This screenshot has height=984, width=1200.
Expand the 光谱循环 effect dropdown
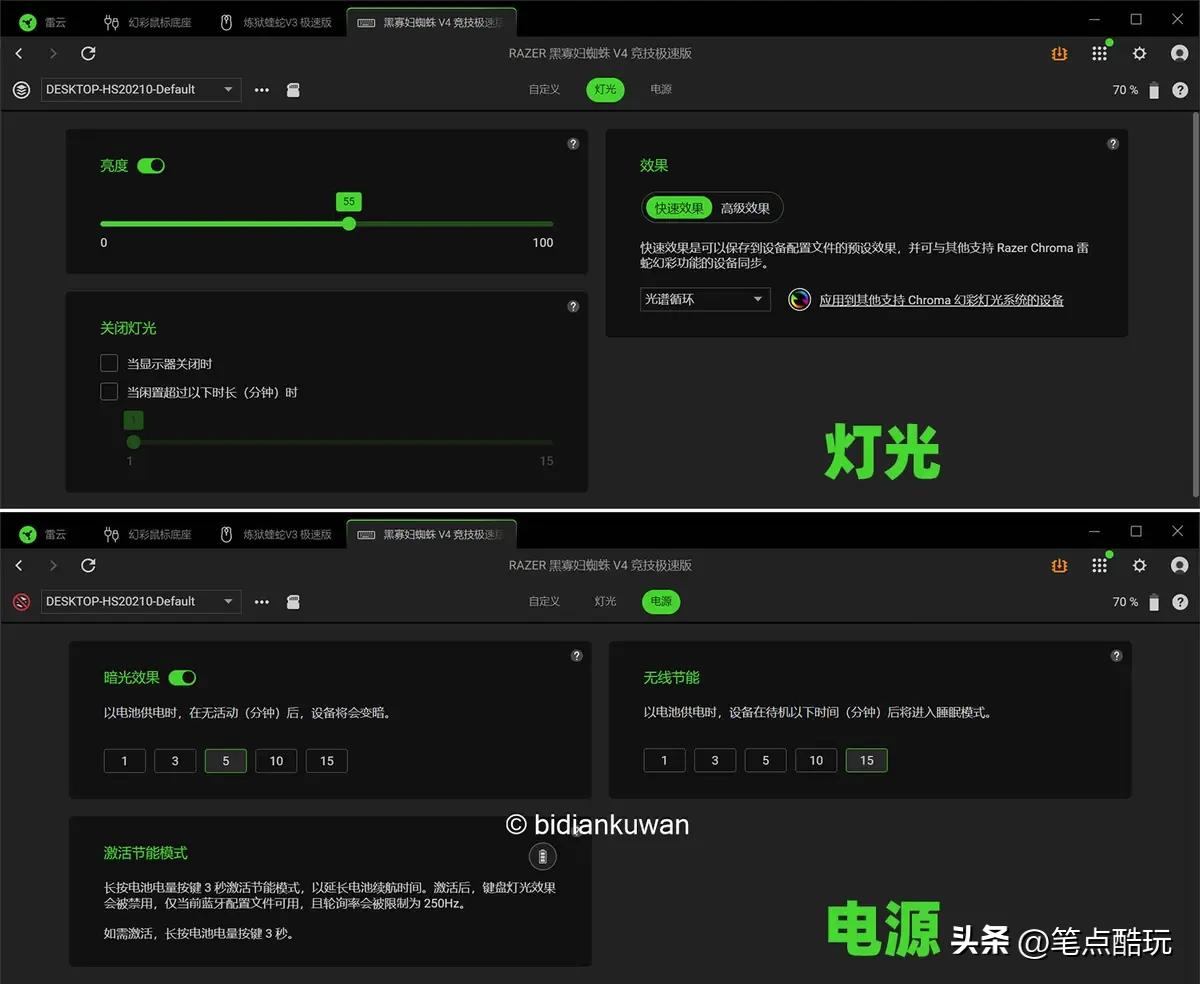pyautogui.click(x=705, y=299)
